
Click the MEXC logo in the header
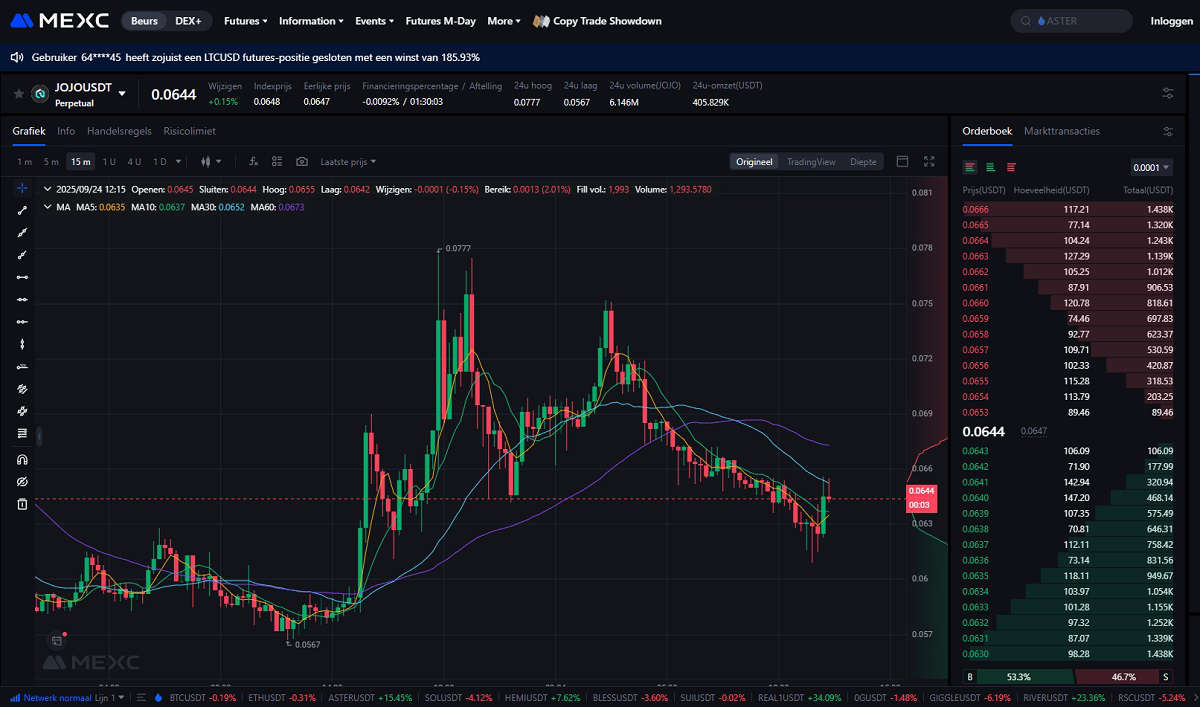pos(60,20)
